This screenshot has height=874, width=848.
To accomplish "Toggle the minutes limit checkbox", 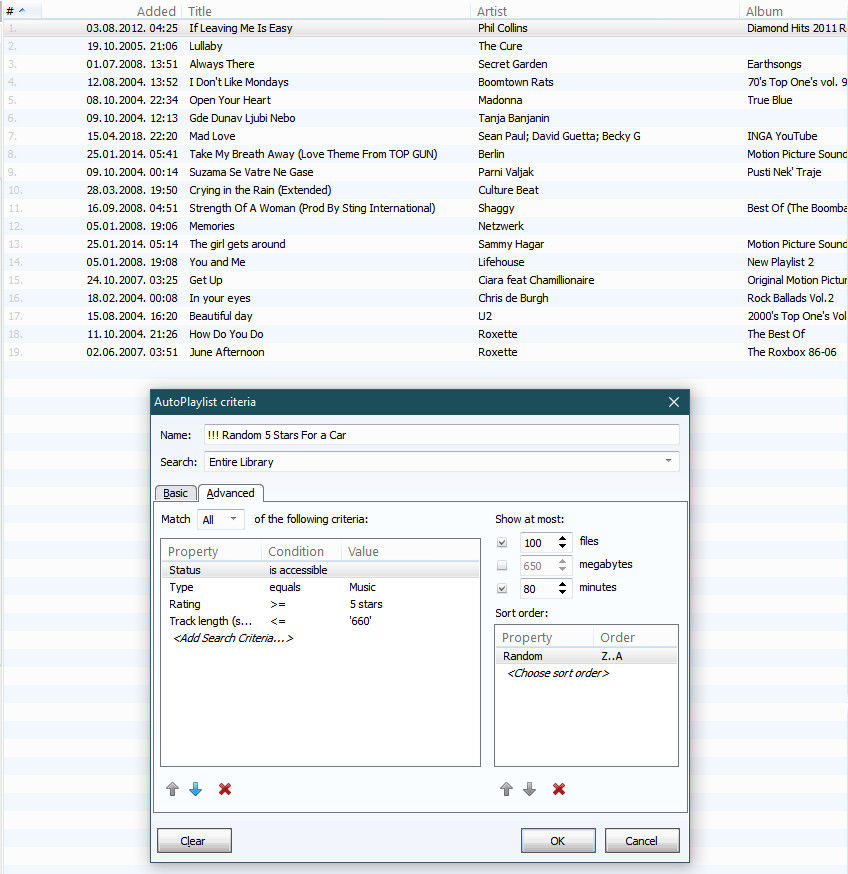I will pyautogui.click(x=502, y=588).
